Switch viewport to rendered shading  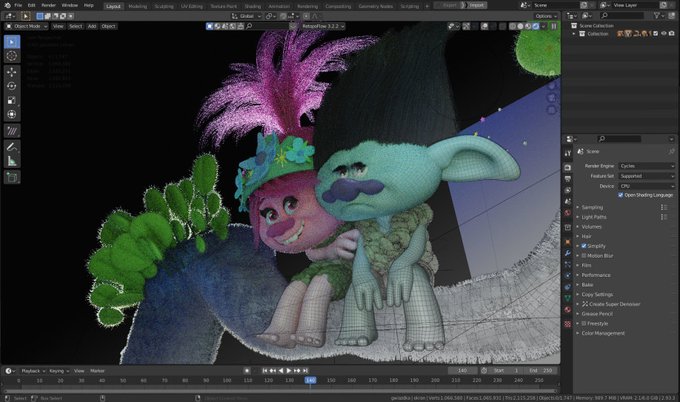coord(536,26)
